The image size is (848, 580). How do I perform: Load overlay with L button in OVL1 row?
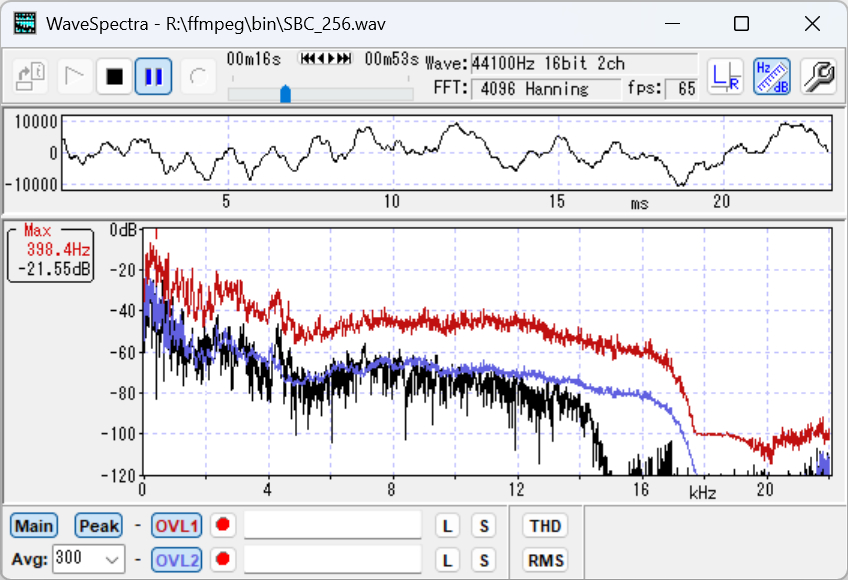coord(447,526)
